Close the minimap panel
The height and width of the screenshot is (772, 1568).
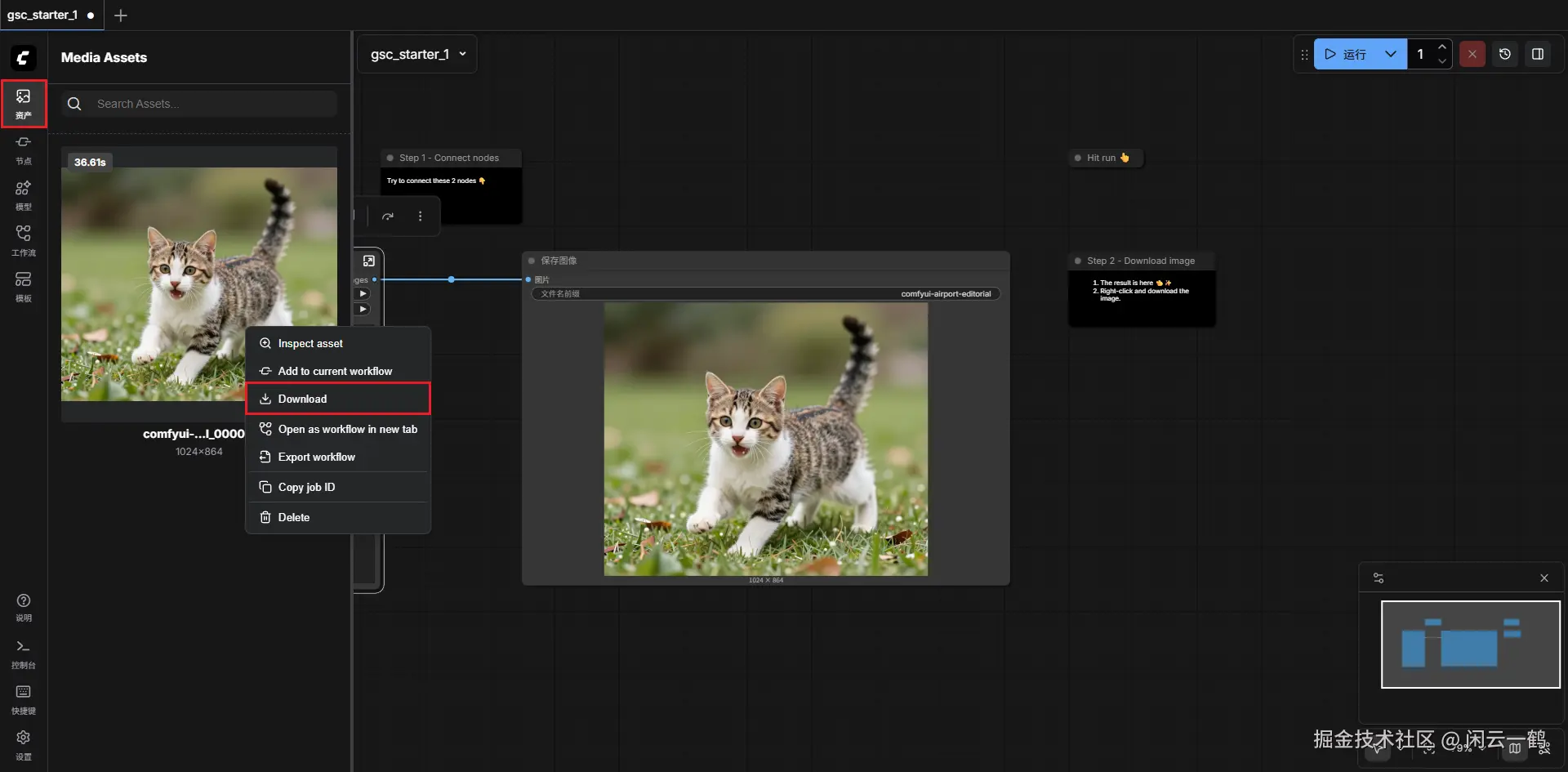tap(1543, 578)
